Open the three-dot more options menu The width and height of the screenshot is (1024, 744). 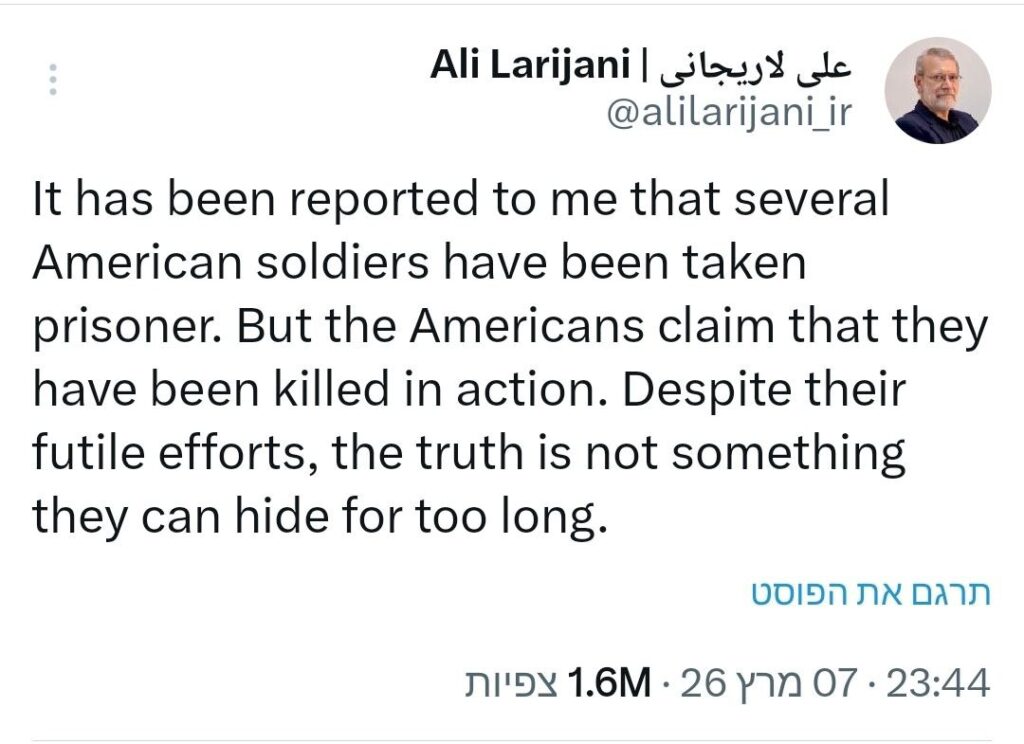pyautogui.click(x=53, y=80)
